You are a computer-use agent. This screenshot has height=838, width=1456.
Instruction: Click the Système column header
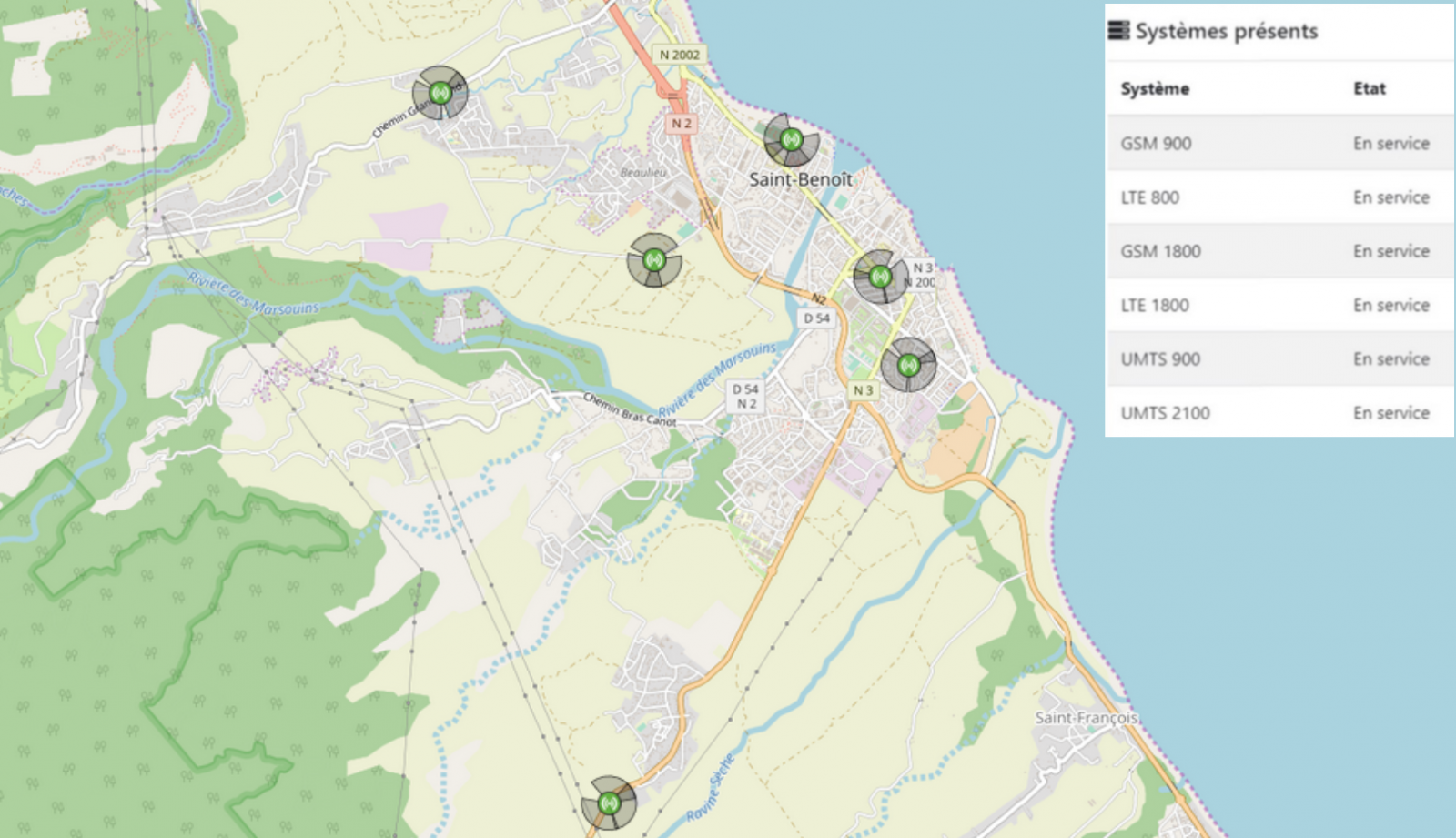pyautogui.click(x=1155, y=88)
